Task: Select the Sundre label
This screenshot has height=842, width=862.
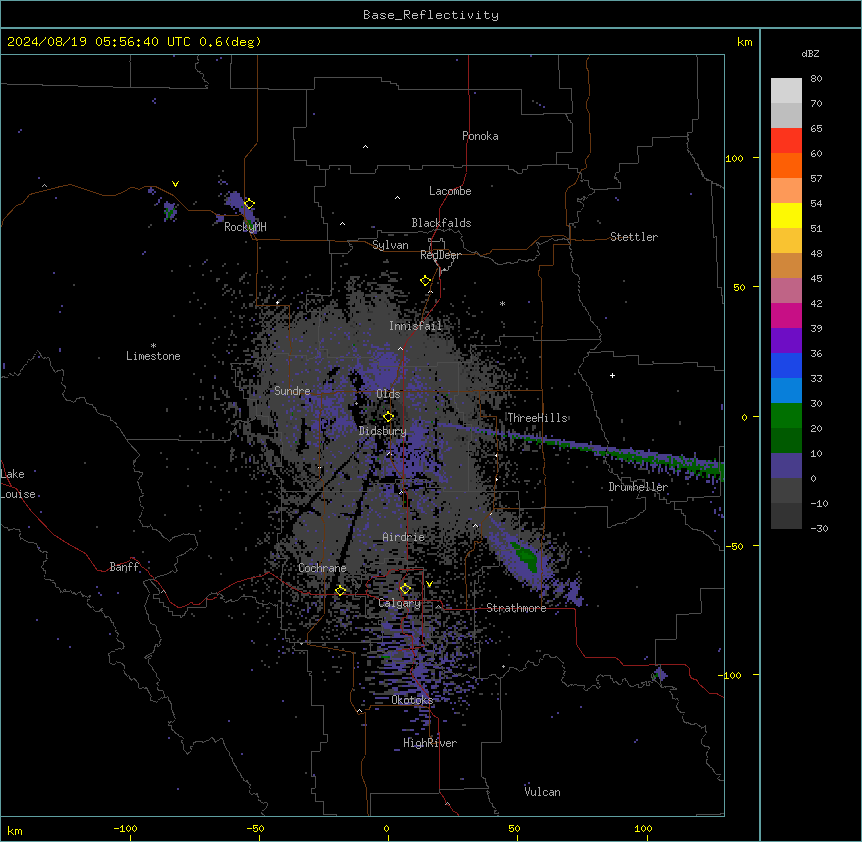Action: pos(292,391)
